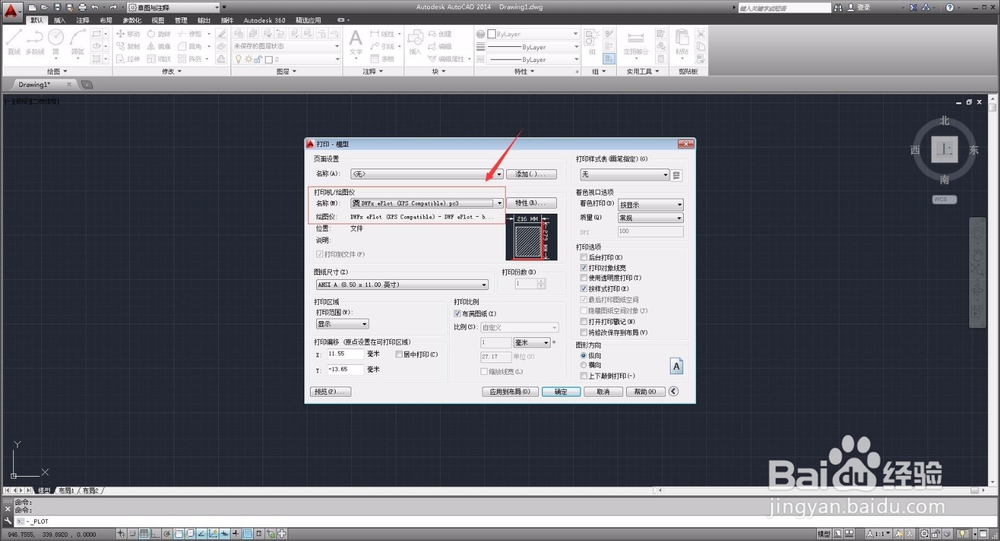The image size is (1000, 541).
Task: Select the Measure (定距等分) tool
Action: (635, 43)
